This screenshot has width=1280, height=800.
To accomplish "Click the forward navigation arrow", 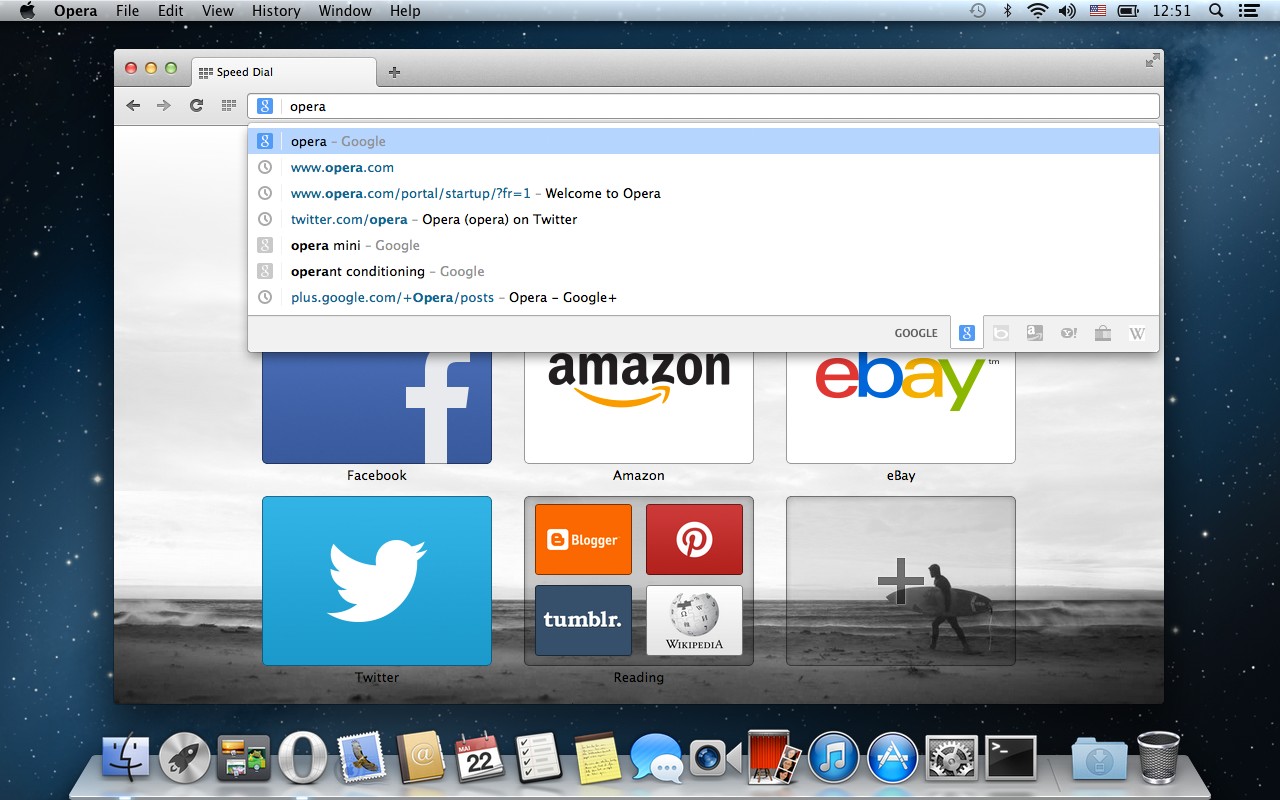I will point(164,105).
